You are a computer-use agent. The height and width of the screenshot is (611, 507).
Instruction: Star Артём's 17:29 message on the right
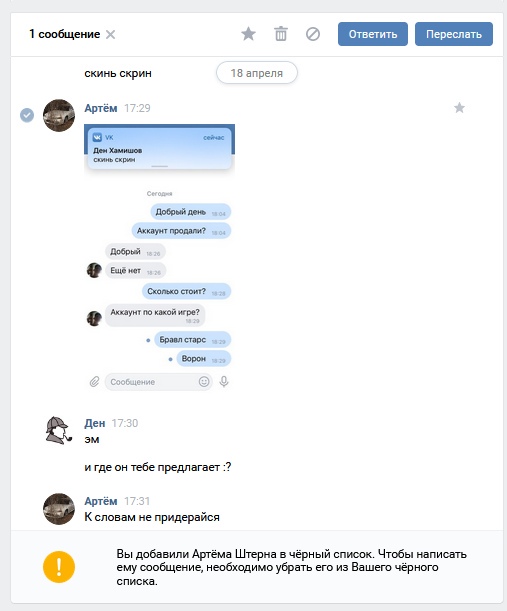coord(459,108)
